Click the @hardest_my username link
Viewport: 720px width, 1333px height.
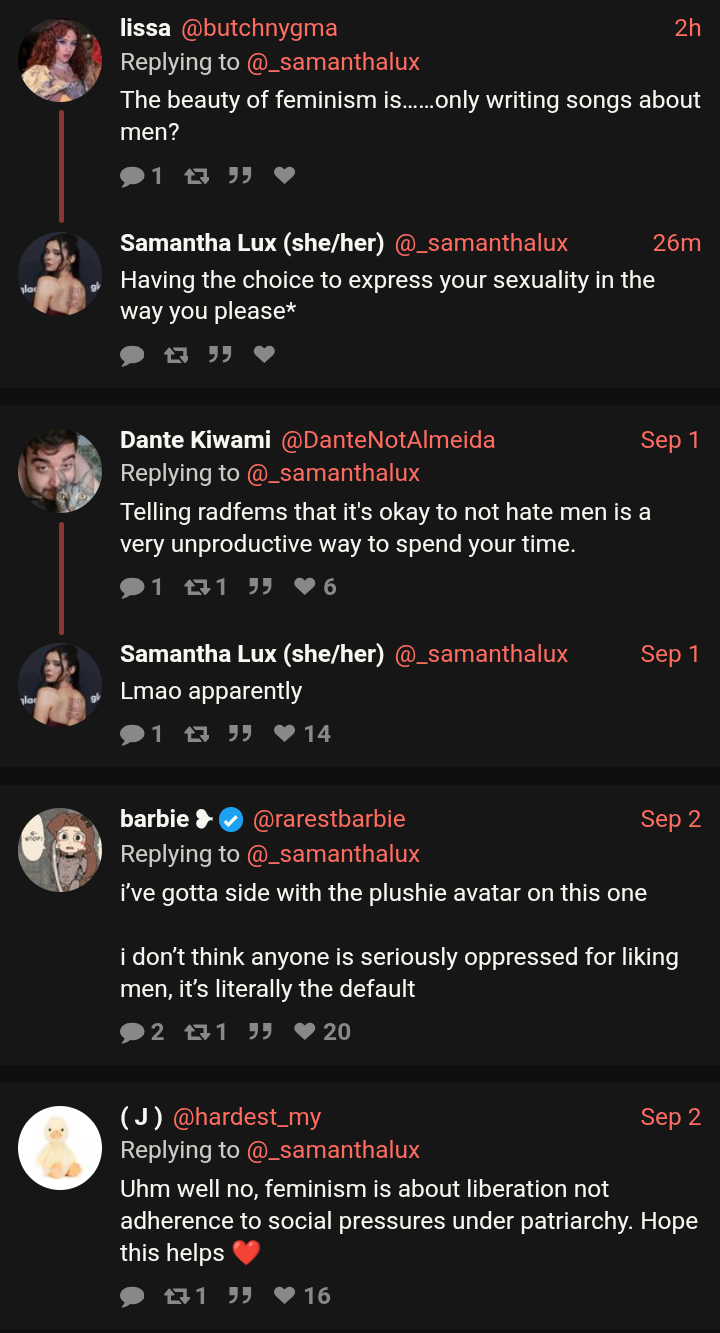(x=247, y=1117)
